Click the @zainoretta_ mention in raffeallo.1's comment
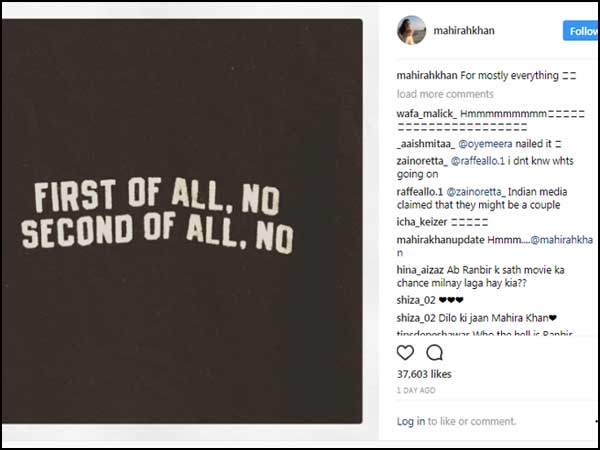This screenshot has height=450, width=600. pyautogui.click(x=484, y=190)
